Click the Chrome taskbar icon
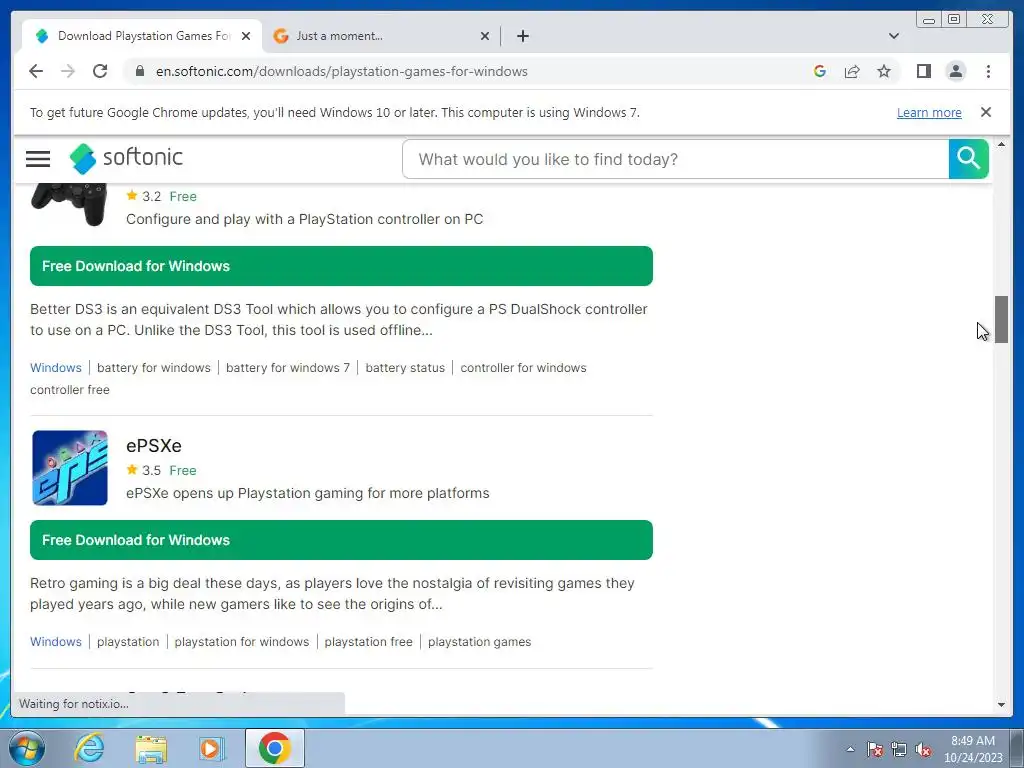This screenshot has height=768, width=1024. [275, 748]
